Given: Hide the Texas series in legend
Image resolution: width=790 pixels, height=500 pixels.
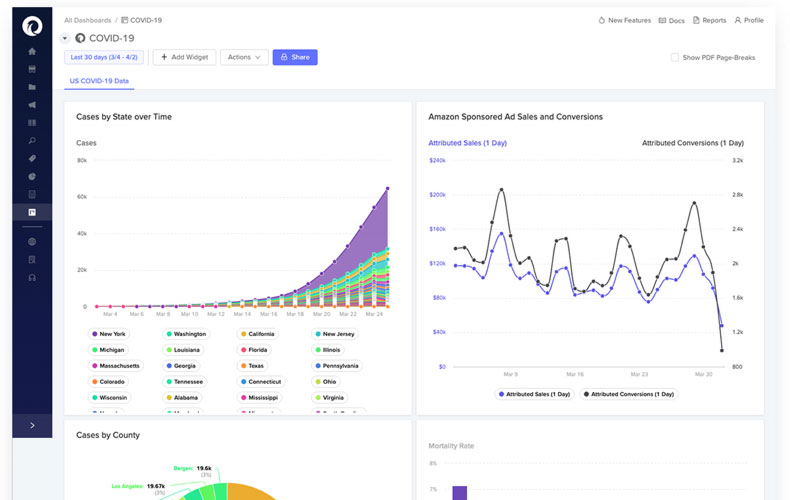Looking at the screenshot, I should coord(252,365).
